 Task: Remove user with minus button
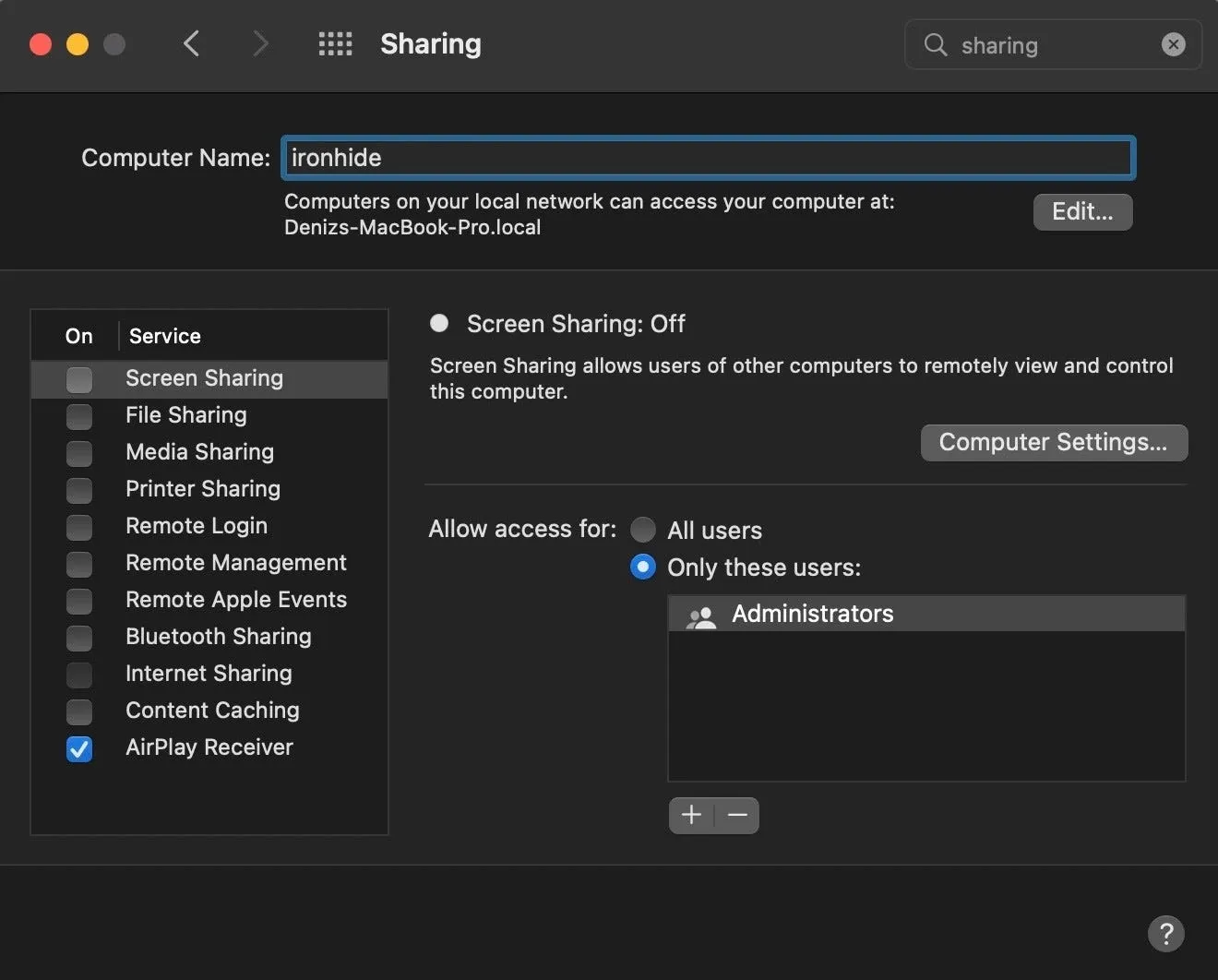(x=737, y=815)
